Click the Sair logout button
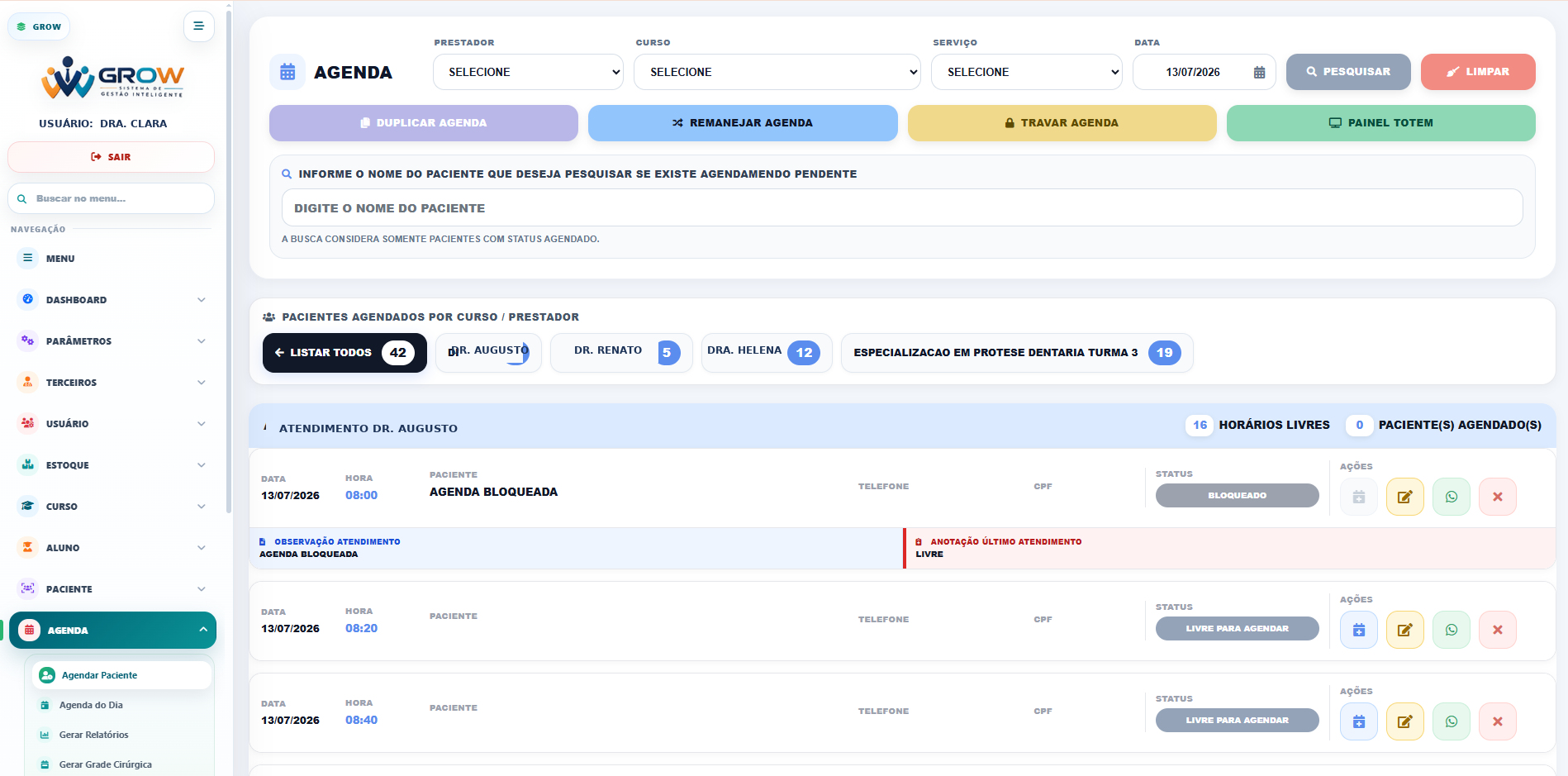This screenshot has width=1568, height=776. tap(111, 157)
